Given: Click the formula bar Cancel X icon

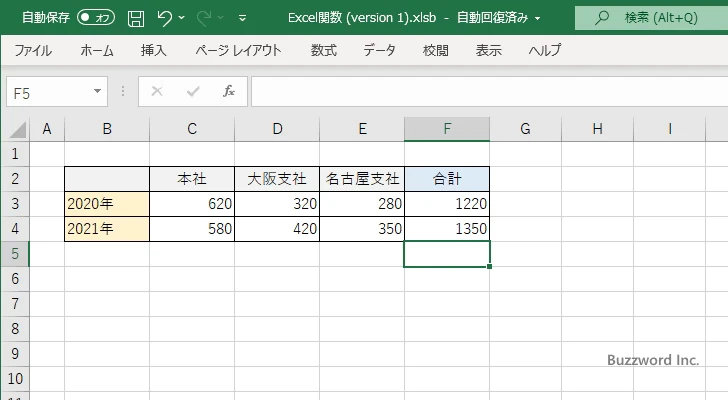Looking at the screenshot, I should pos(157,91).
